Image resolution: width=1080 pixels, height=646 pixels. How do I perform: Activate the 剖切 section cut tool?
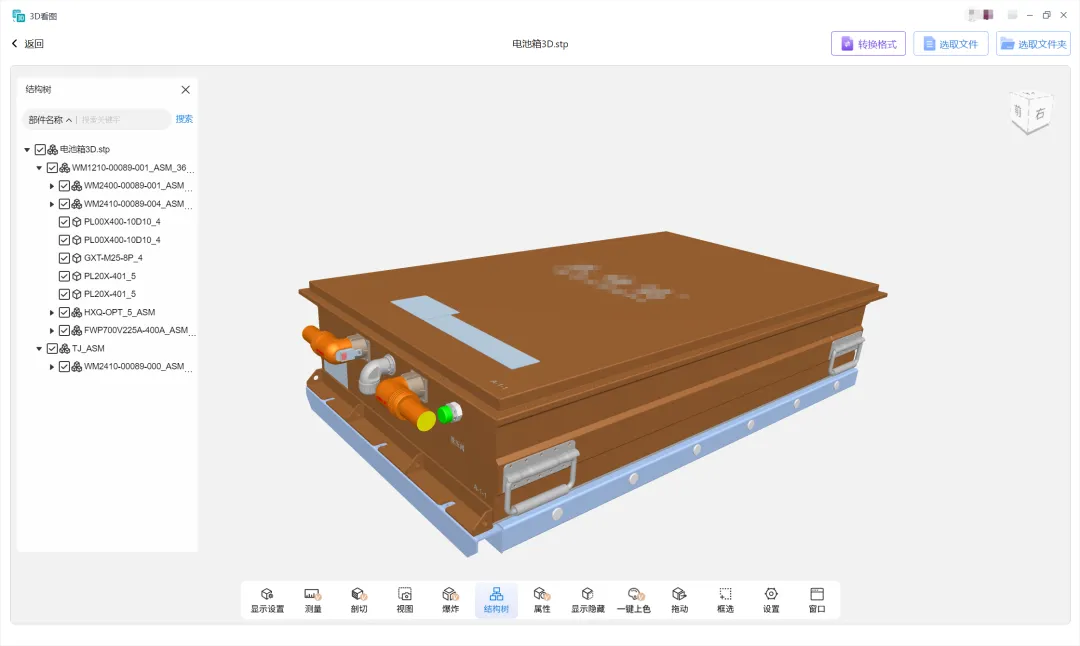pos(359,600)
